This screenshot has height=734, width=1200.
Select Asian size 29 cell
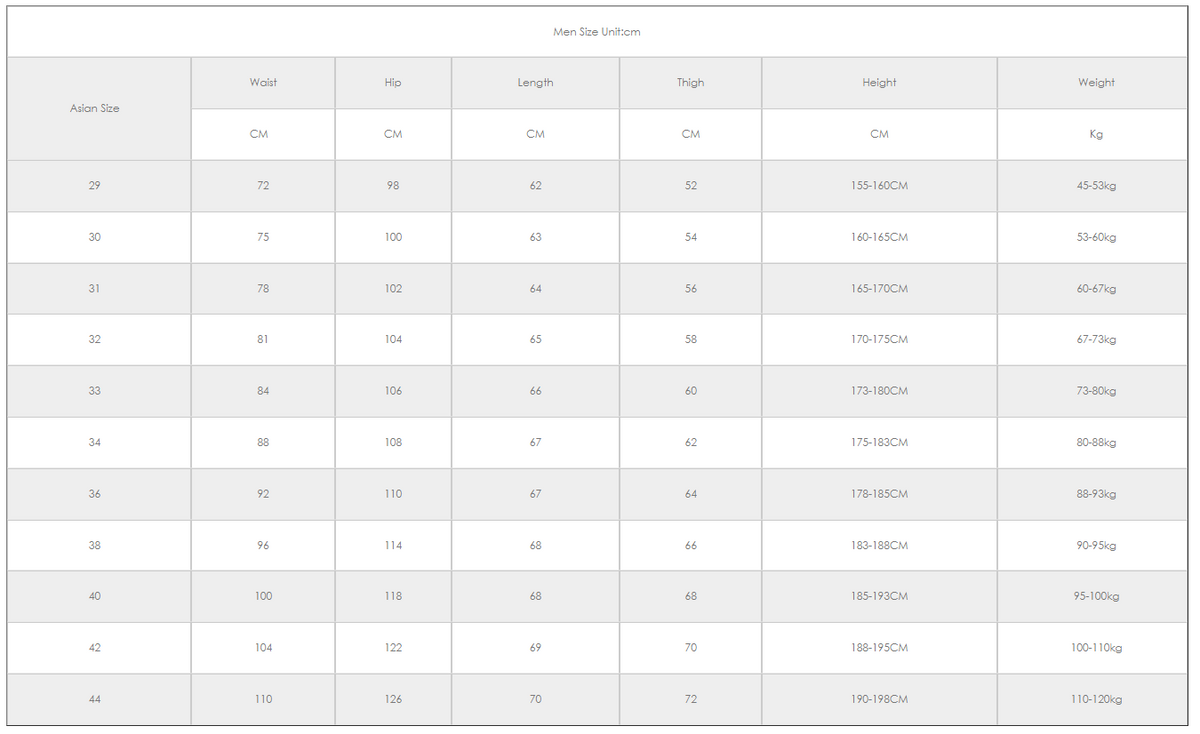[95, 186]
